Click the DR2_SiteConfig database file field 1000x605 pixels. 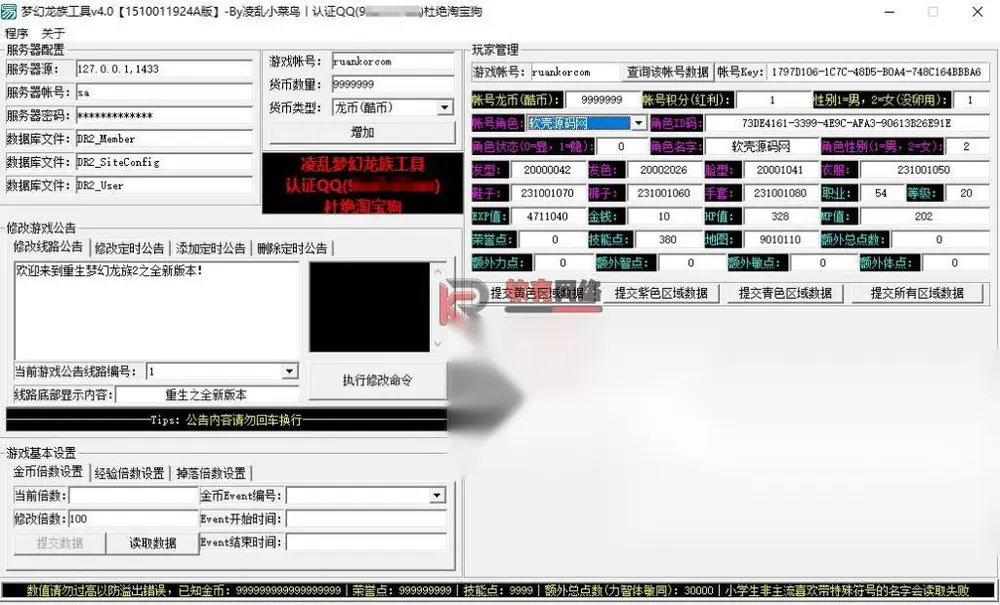click(x=165, y=162)
